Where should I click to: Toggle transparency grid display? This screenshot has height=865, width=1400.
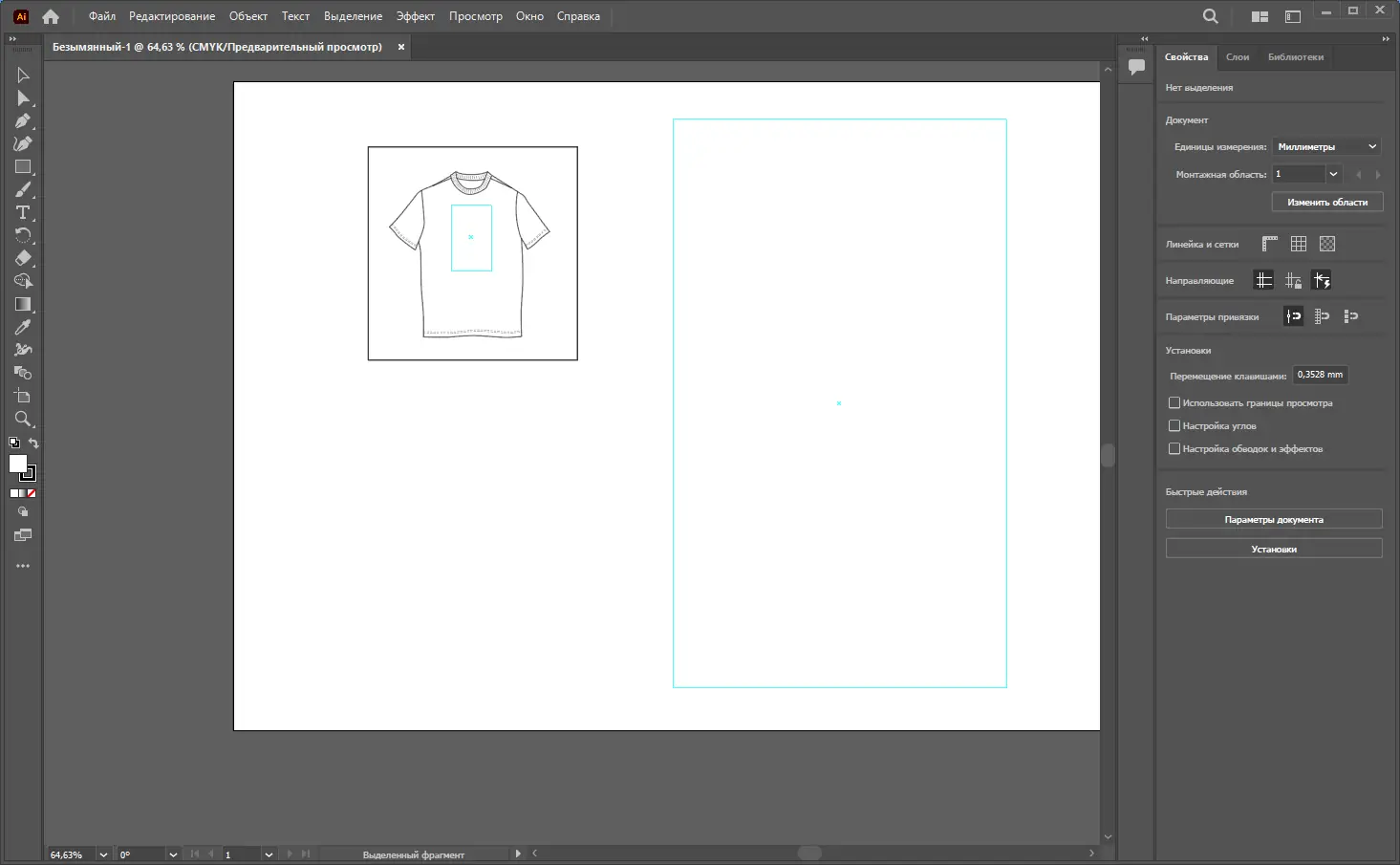(x=1327, y=244)
